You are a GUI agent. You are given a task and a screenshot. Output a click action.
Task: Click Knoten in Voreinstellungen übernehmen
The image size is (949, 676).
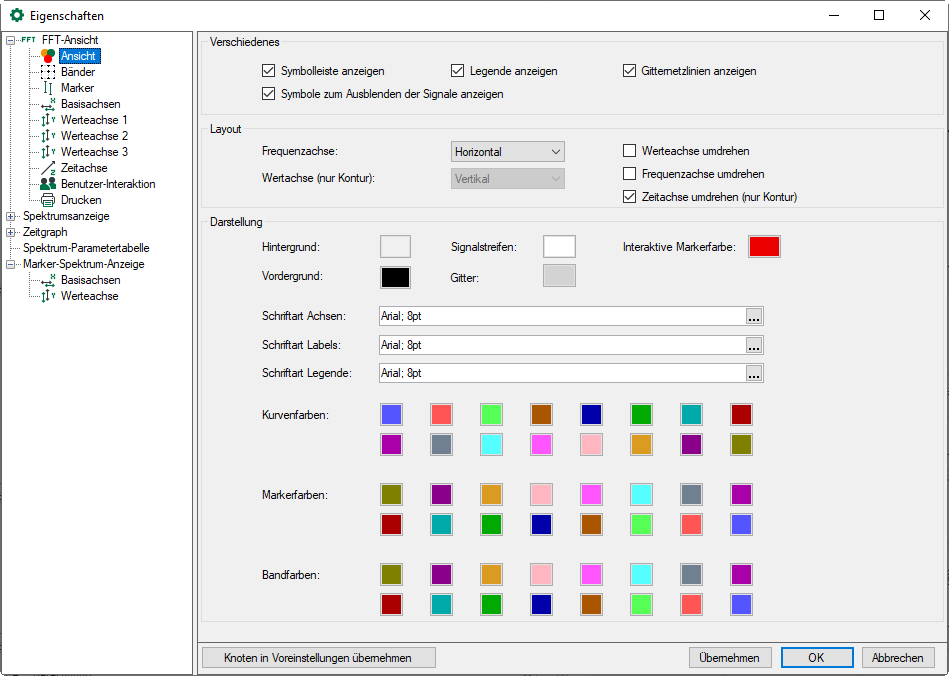coord(319,657)
